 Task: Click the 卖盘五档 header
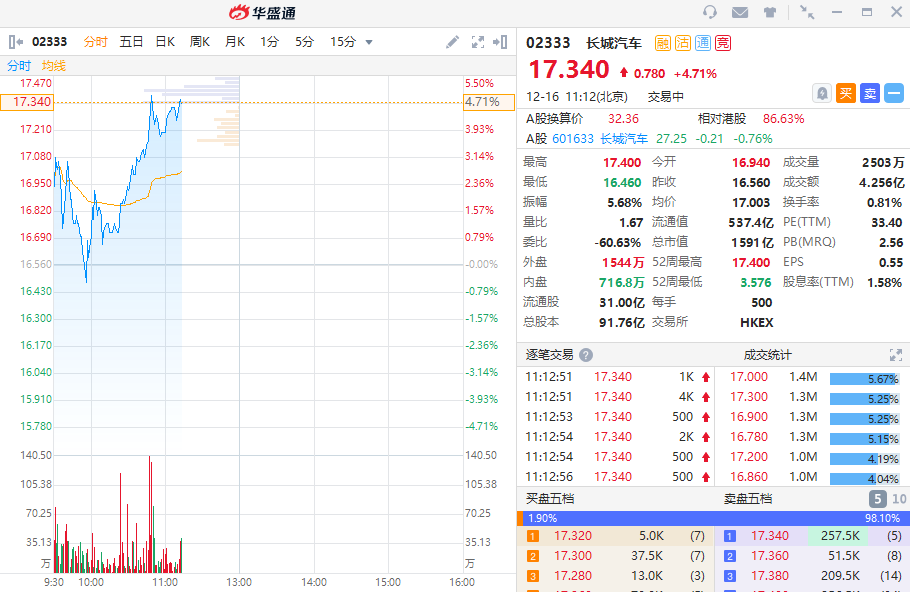[x=748, y=499]
